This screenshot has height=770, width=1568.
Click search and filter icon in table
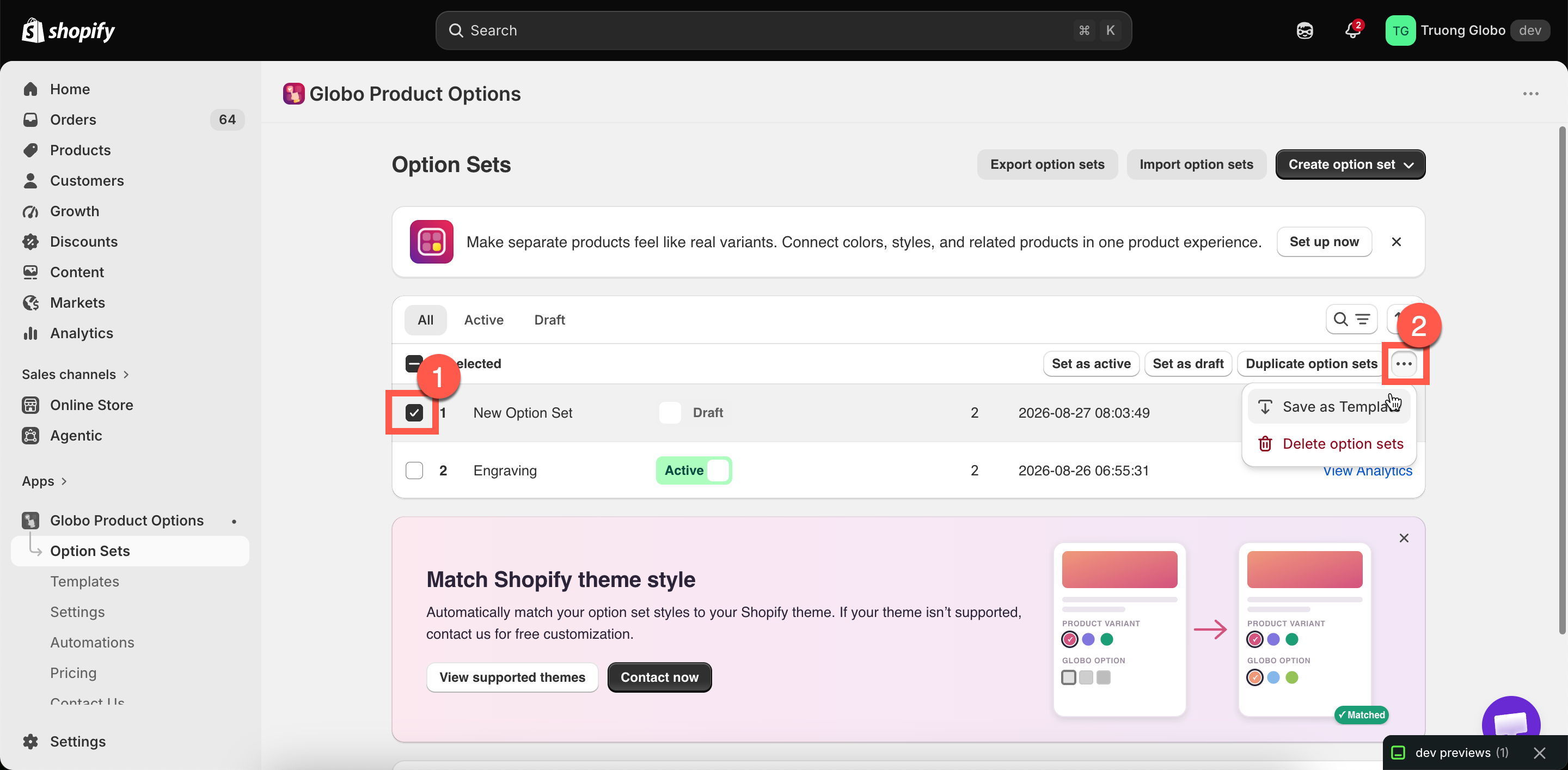[1351, 320]
